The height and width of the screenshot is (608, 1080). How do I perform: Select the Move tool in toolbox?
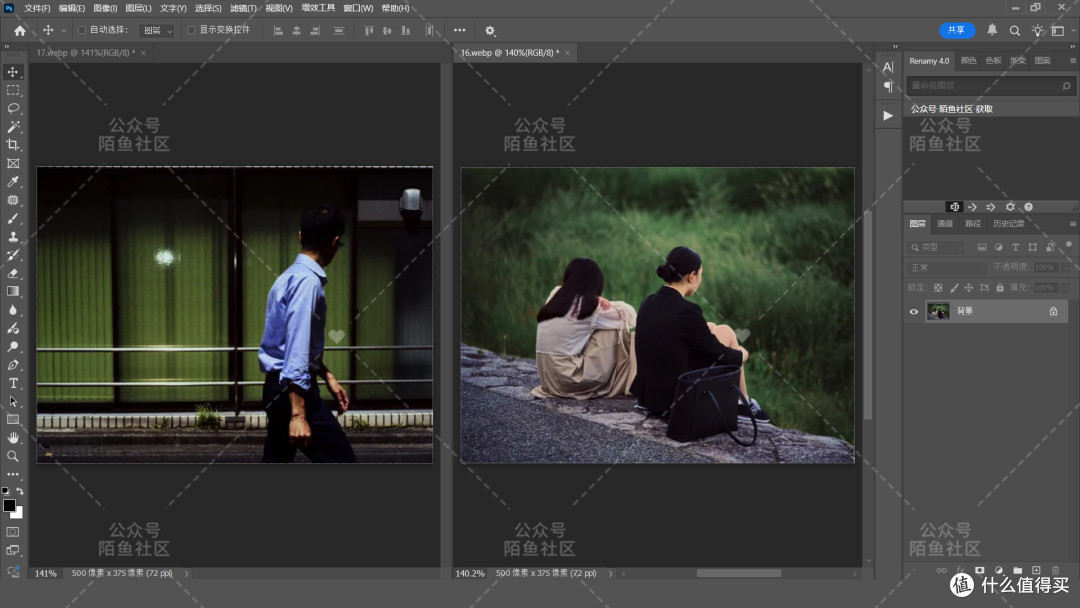pos(13,72)
